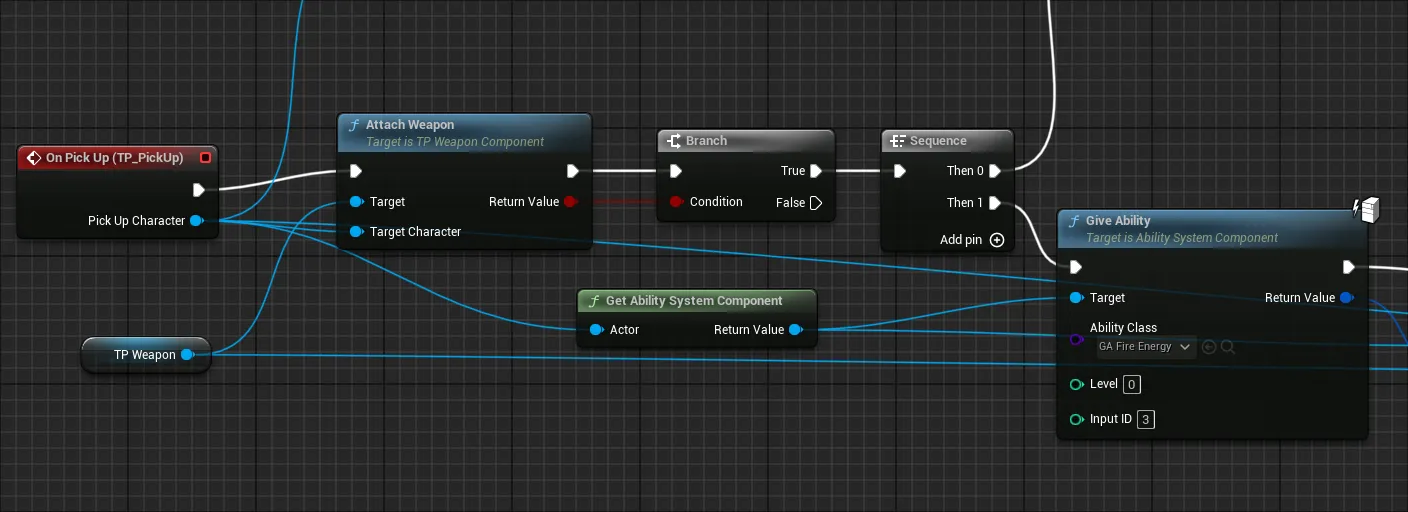The image size is (1408, 512).
Task: Click the Level value input field
Action: click(x=1131, y=385)
